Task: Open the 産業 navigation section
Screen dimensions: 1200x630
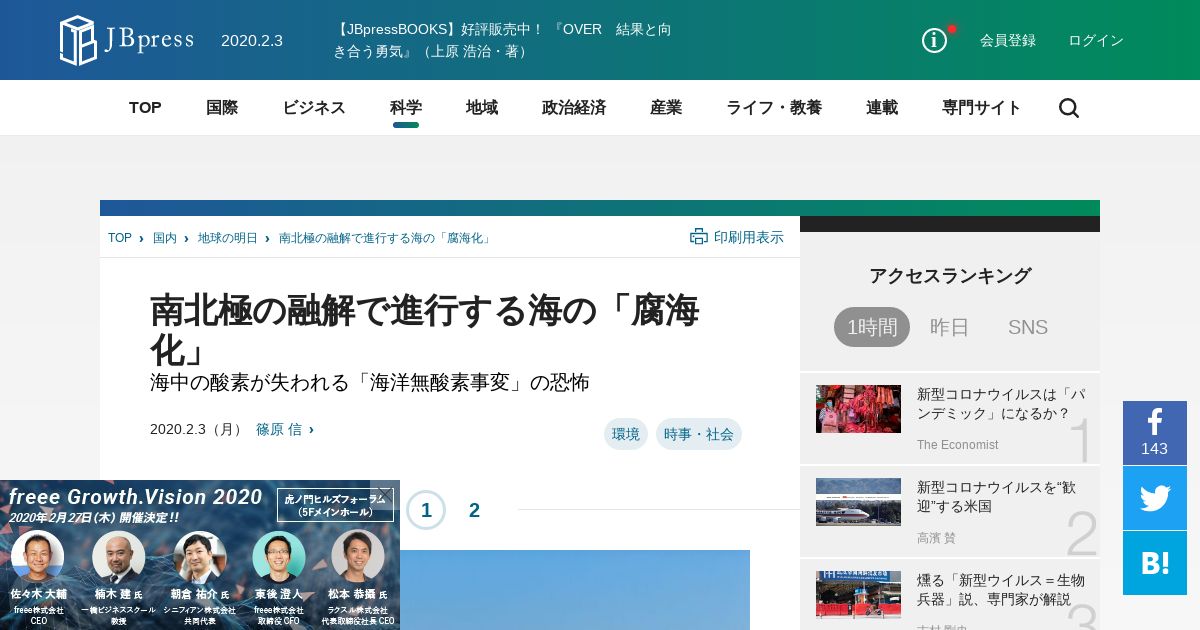Action: 666,108
